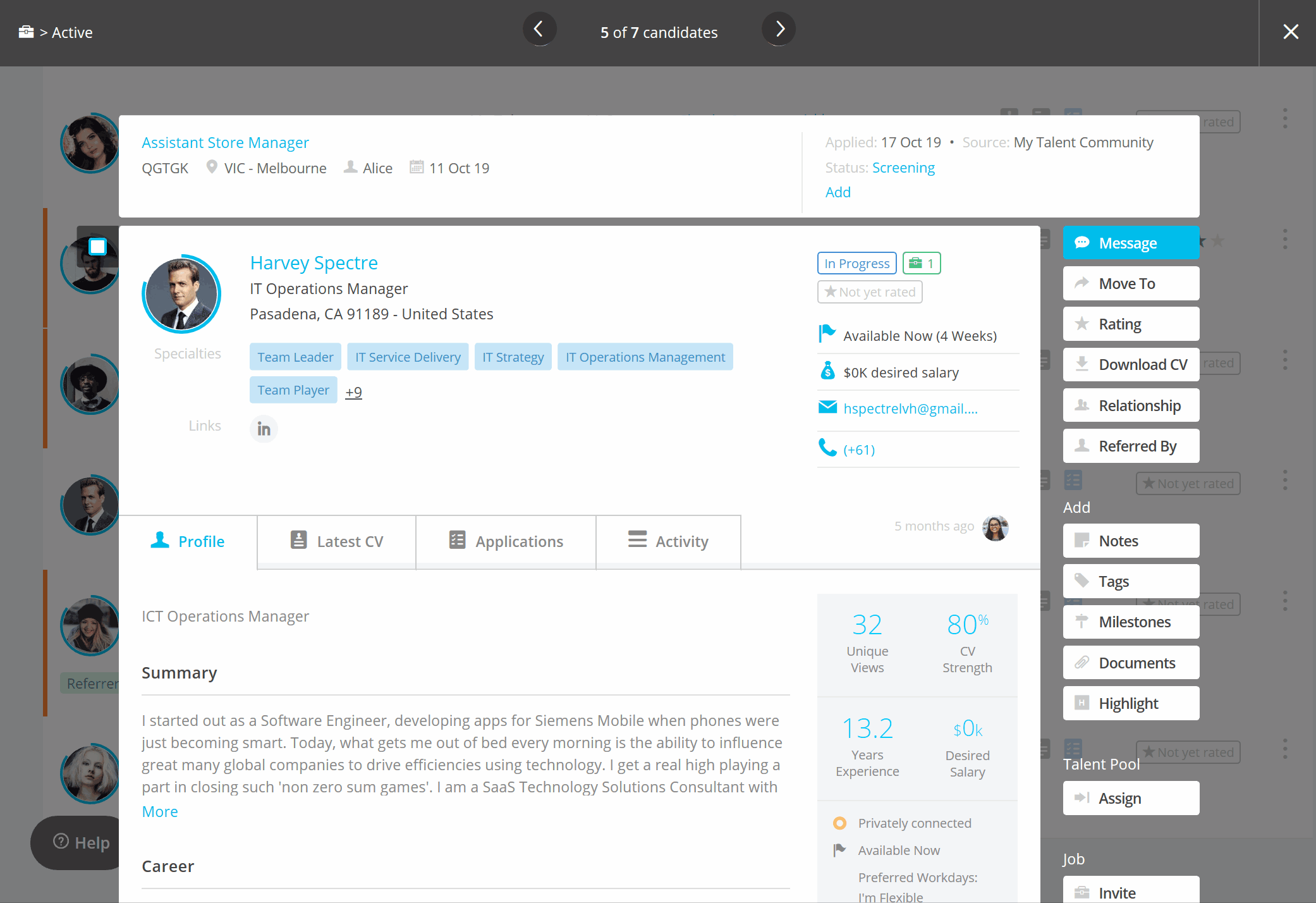The width and height of the screenshot is (1316, 903).
Task: Expand the +9 more specialties
Action: point(353,392)
